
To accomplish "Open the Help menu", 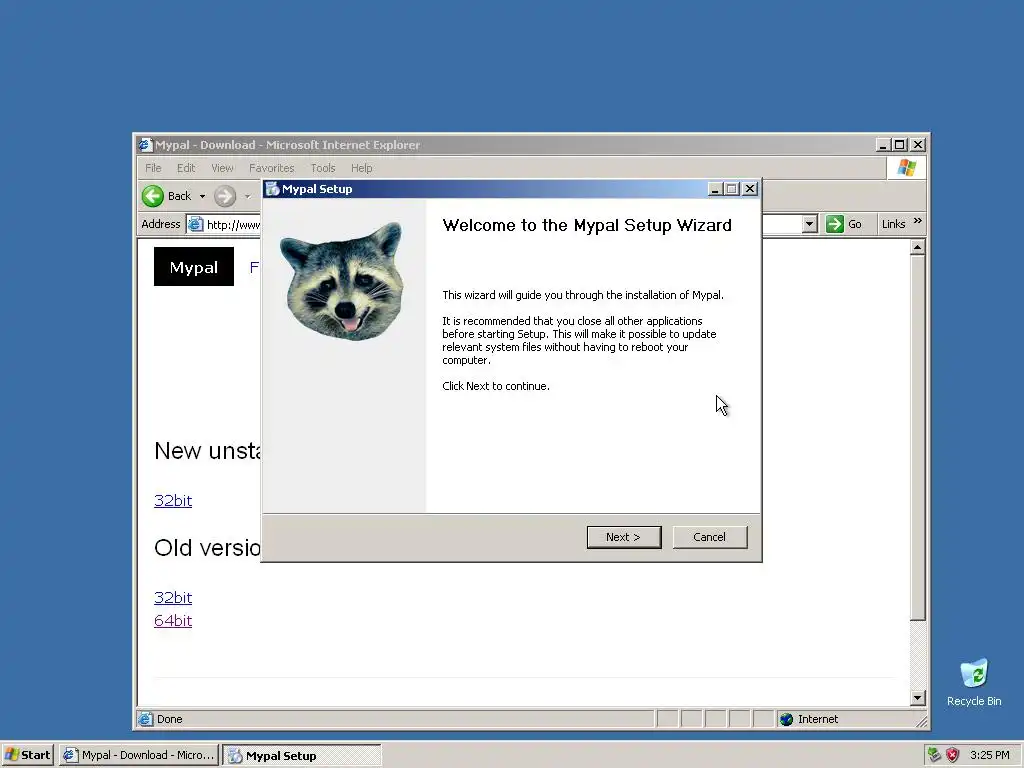I will 361,168.
